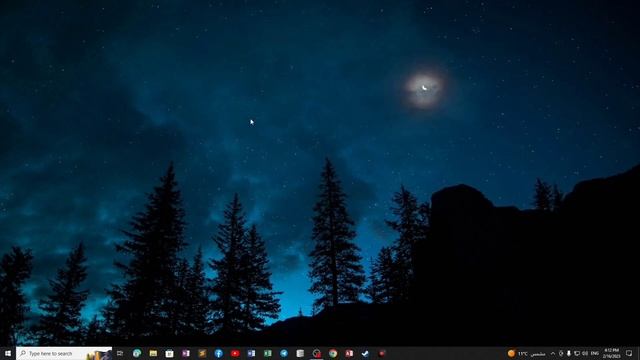Open the Action Center notifications icon

(x=629, y=353)
